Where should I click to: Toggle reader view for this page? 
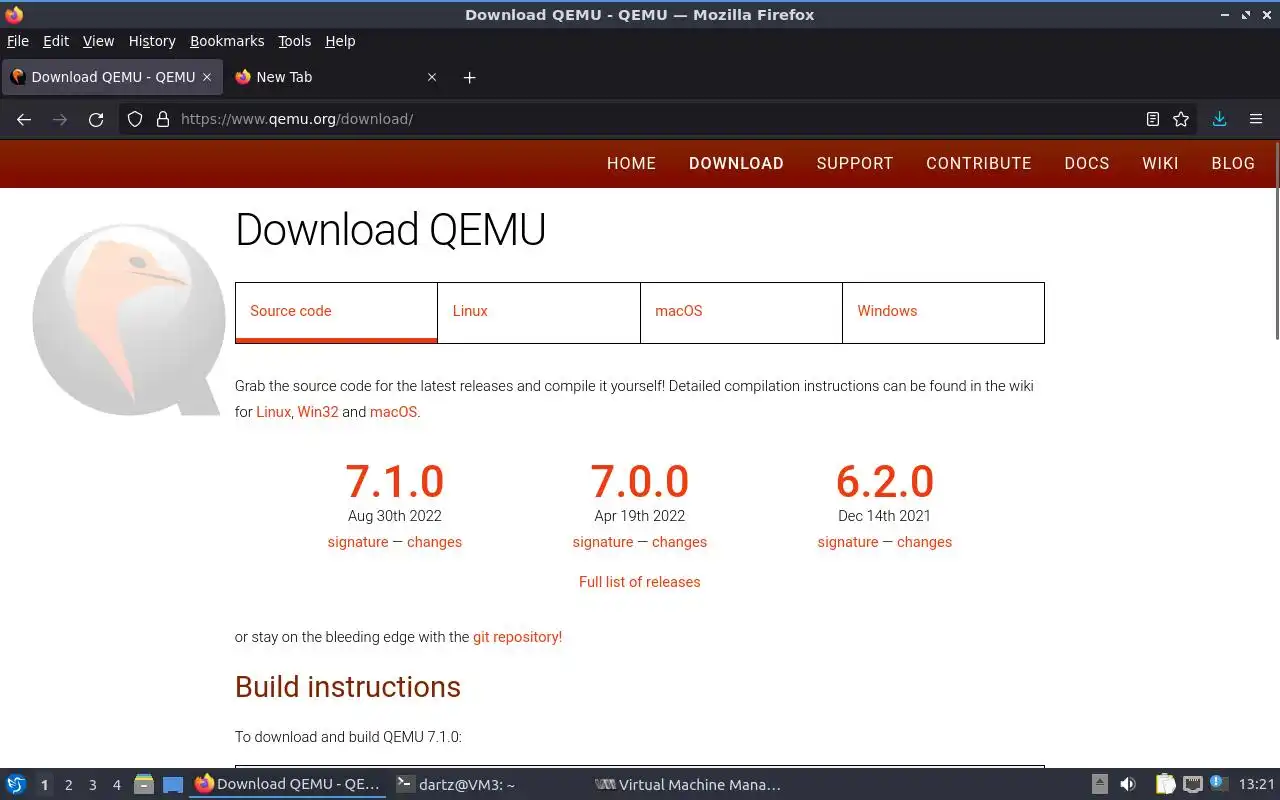click(x=1153, y=119)
